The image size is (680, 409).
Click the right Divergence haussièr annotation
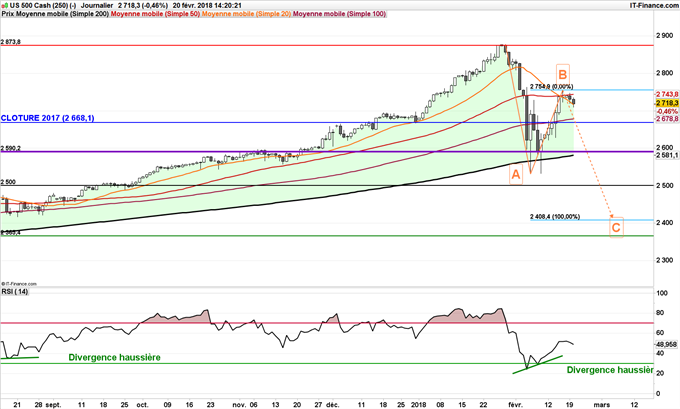[610, 370]
